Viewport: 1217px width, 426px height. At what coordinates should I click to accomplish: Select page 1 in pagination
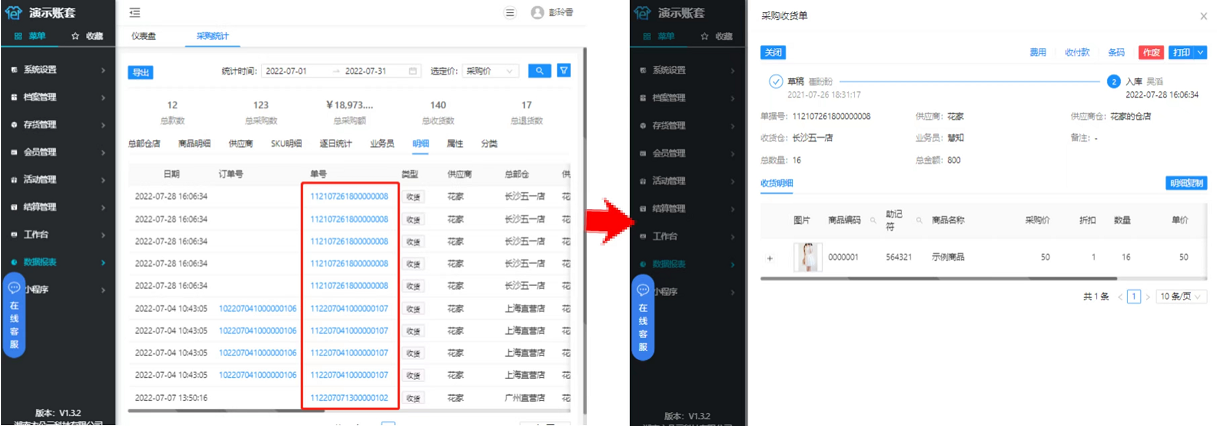tap(1134, 297)
